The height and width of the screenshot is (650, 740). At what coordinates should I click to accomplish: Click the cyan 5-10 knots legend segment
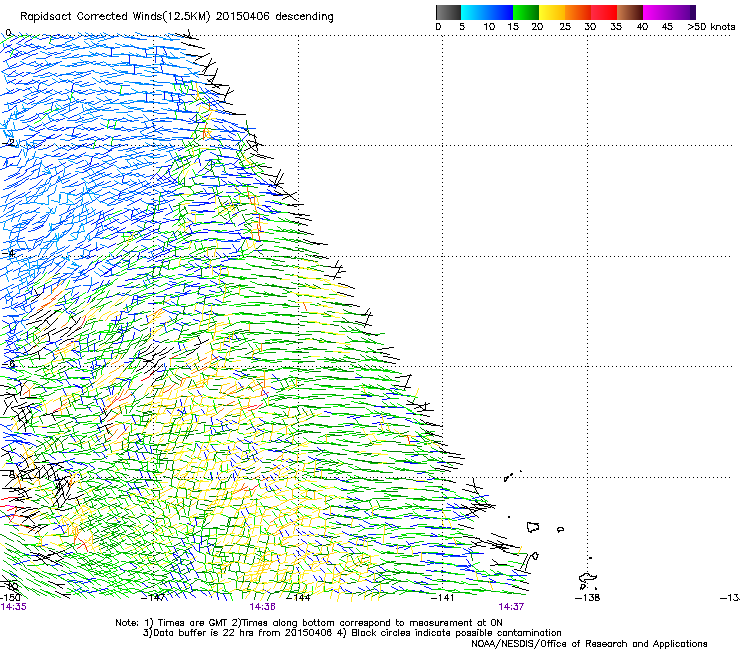473,12
